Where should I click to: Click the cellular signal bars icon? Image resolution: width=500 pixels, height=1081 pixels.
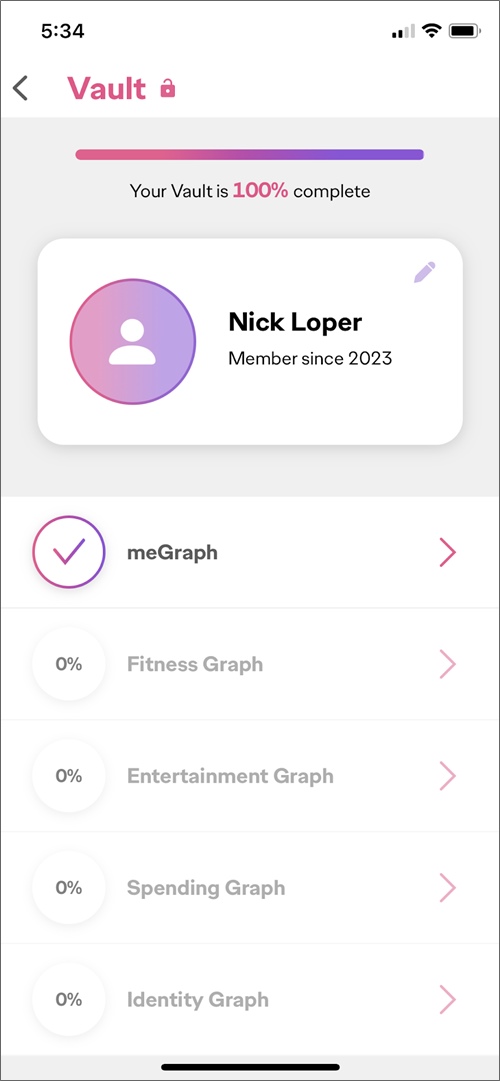point(403,32)
